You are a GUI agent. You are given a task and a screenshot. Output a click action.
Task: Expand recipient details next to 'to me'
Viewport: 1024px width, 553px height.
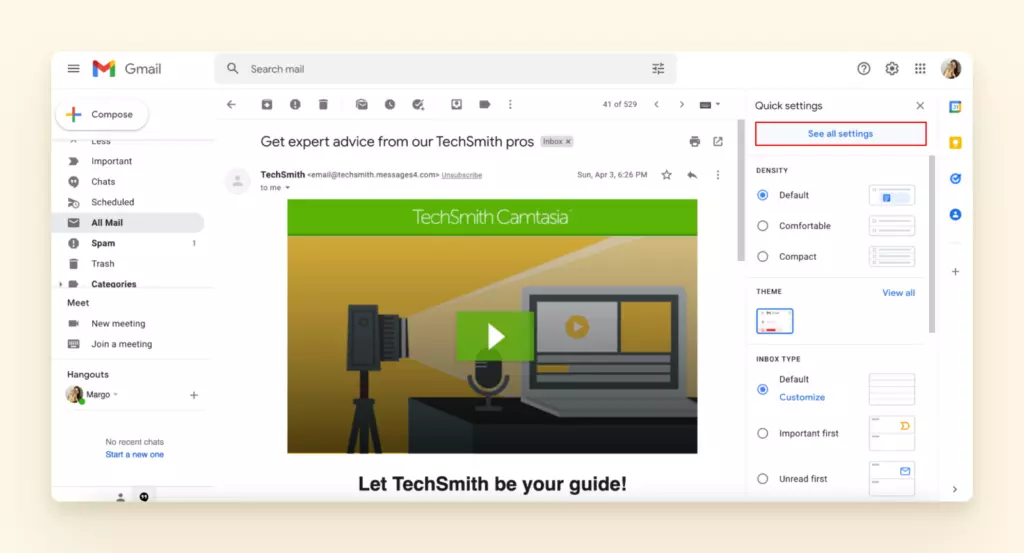tap(287, 188)
